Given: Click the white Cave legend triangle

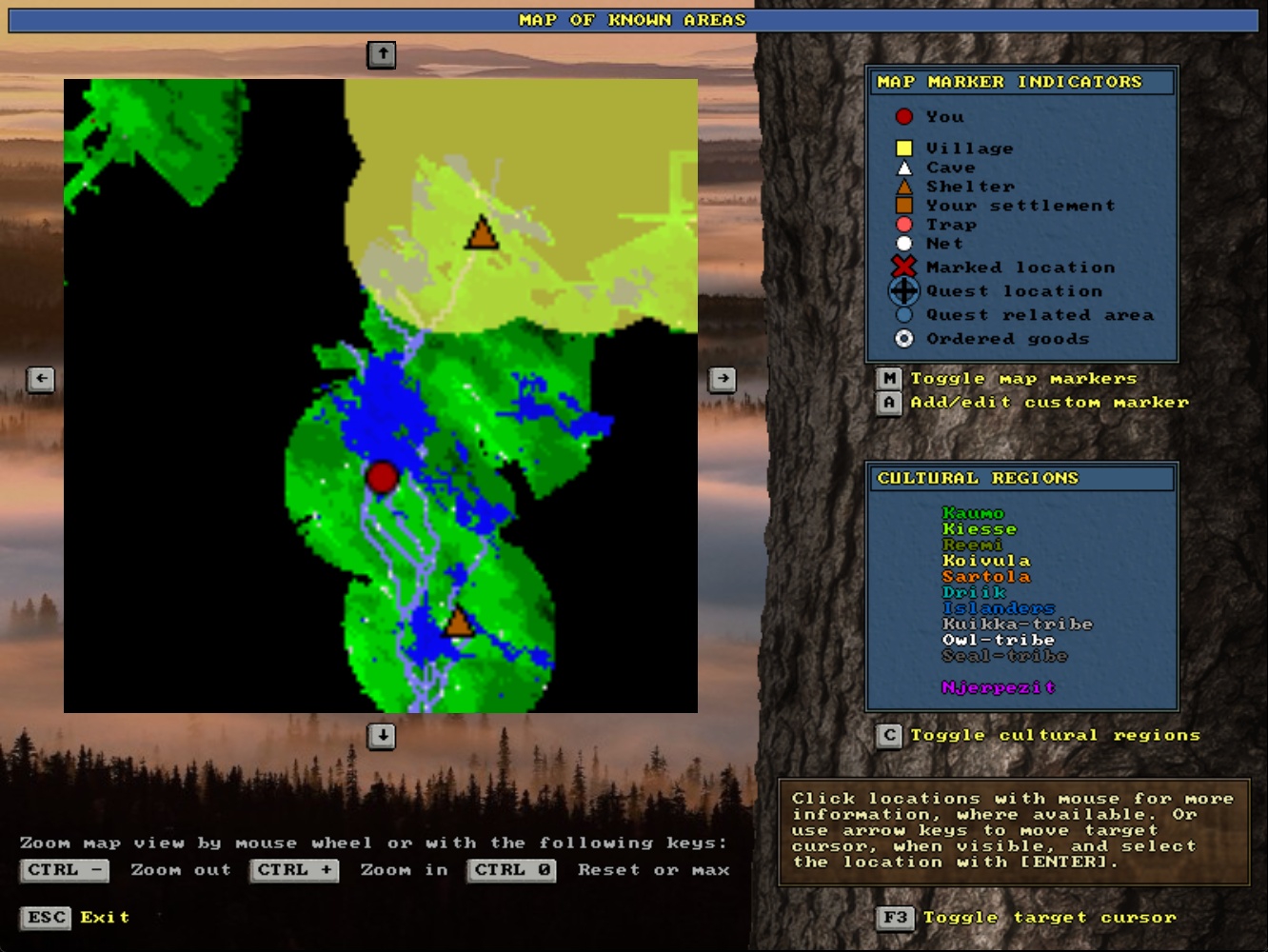Looking at the screenshot, I should point(903,168).
